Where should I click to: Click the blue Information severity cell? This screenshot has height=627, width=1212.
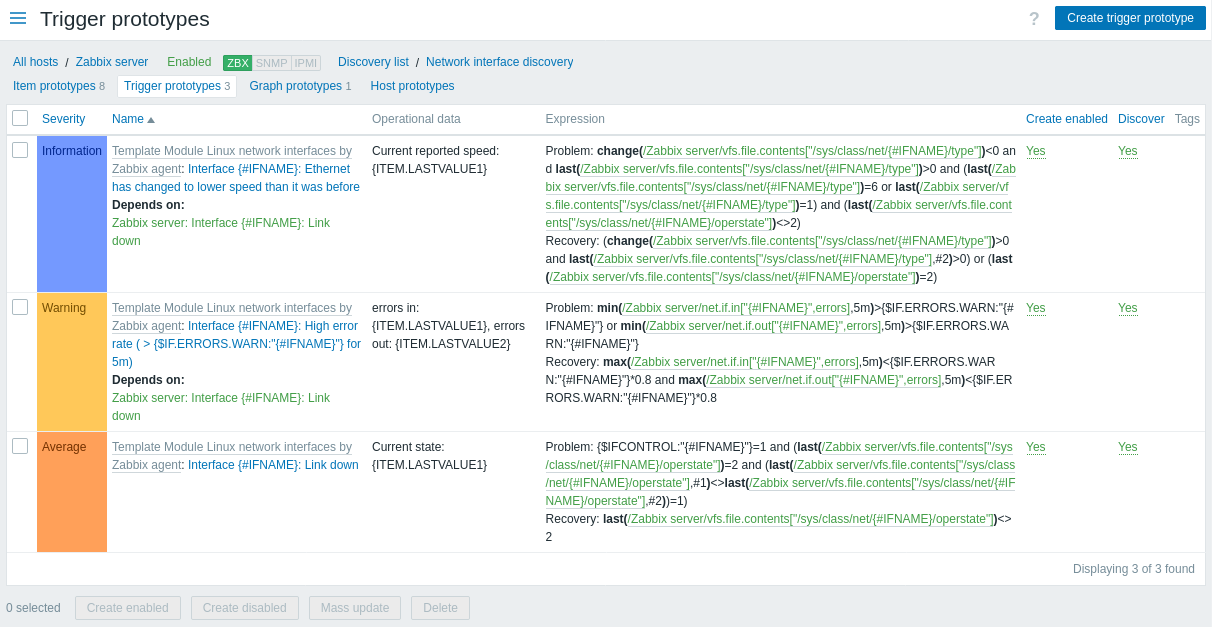(x=72, y=214)
